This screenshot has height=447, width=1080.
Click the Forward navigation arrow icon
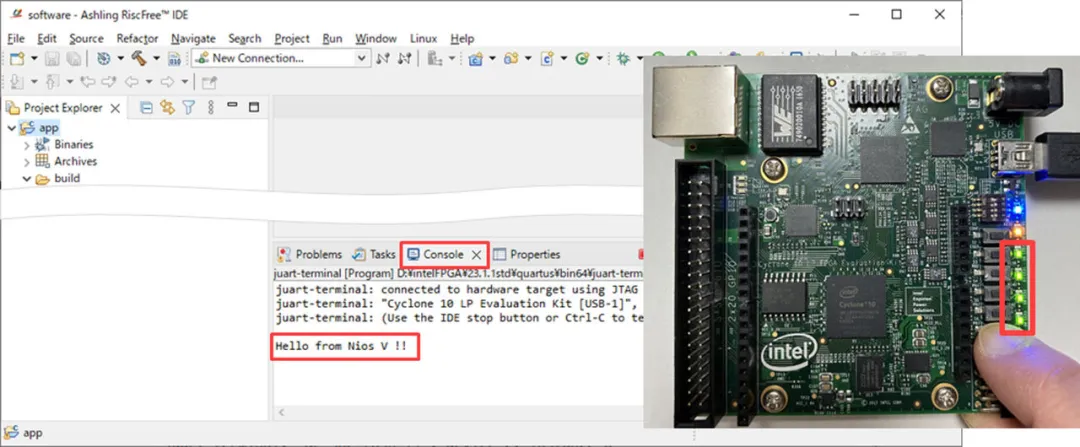[167, 82]
